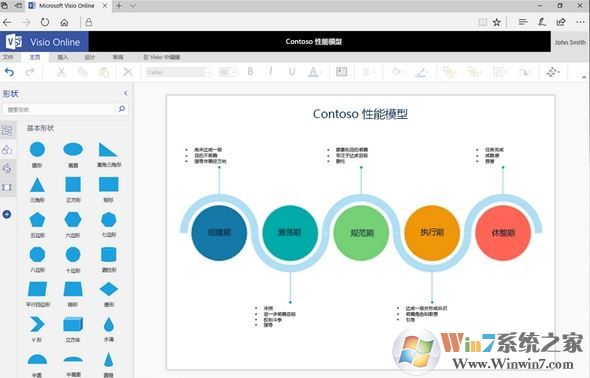This screenshot has height=378, width=590.
Task: Pick the Pentagon shape (五边形)
Action: coord(37,220)
